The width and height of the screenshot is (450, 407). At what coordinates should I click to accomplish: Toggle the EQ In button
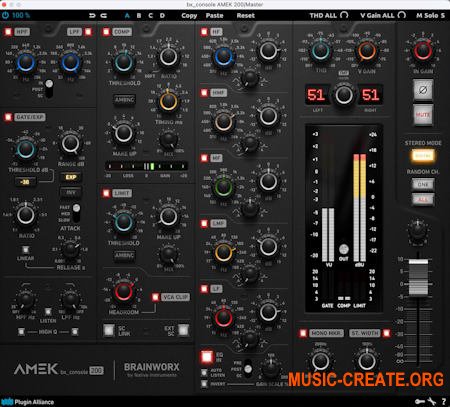(x=207, y=357)
